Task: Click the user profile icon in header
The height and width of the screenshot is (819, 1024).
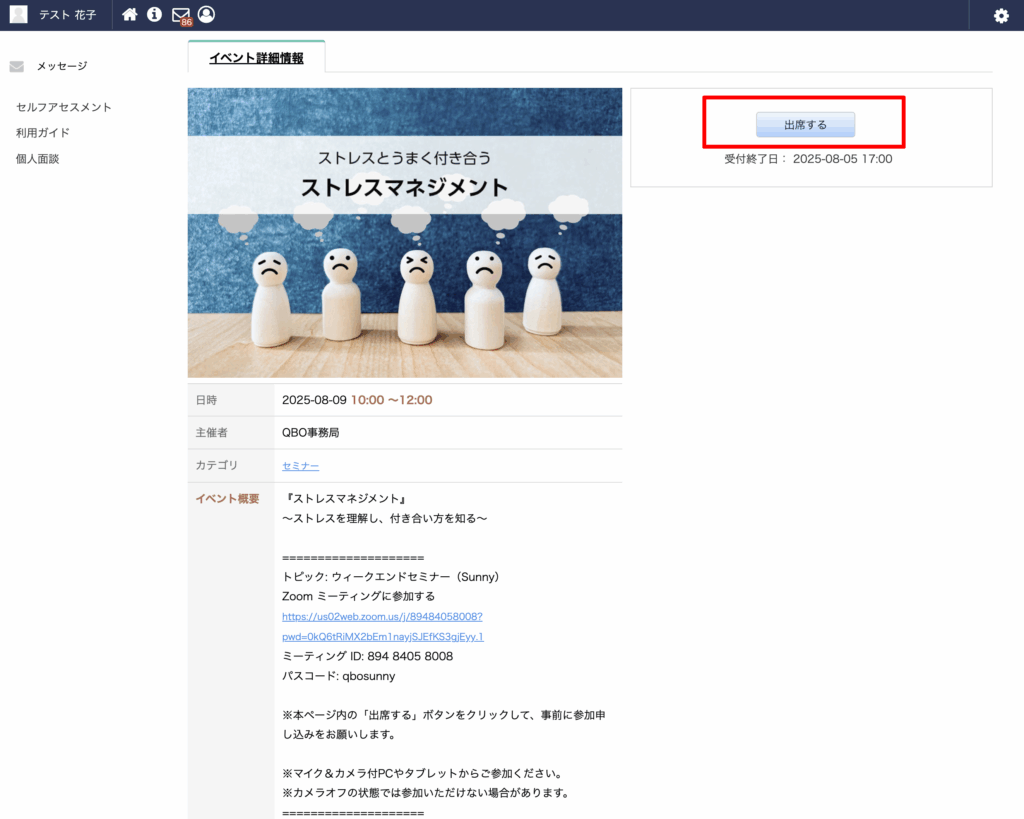Action: 206,15
